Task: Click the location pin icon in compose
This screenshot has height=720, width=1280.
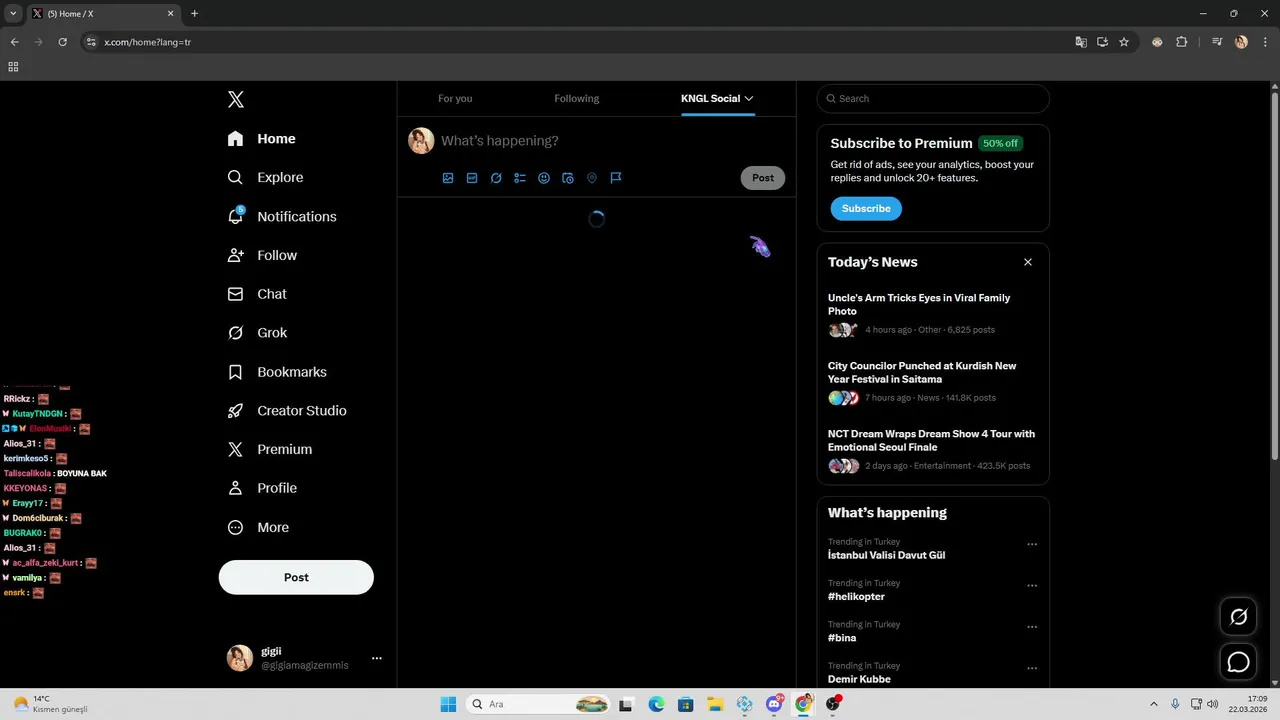Action: pyautogui.click(x=592, y=178)
